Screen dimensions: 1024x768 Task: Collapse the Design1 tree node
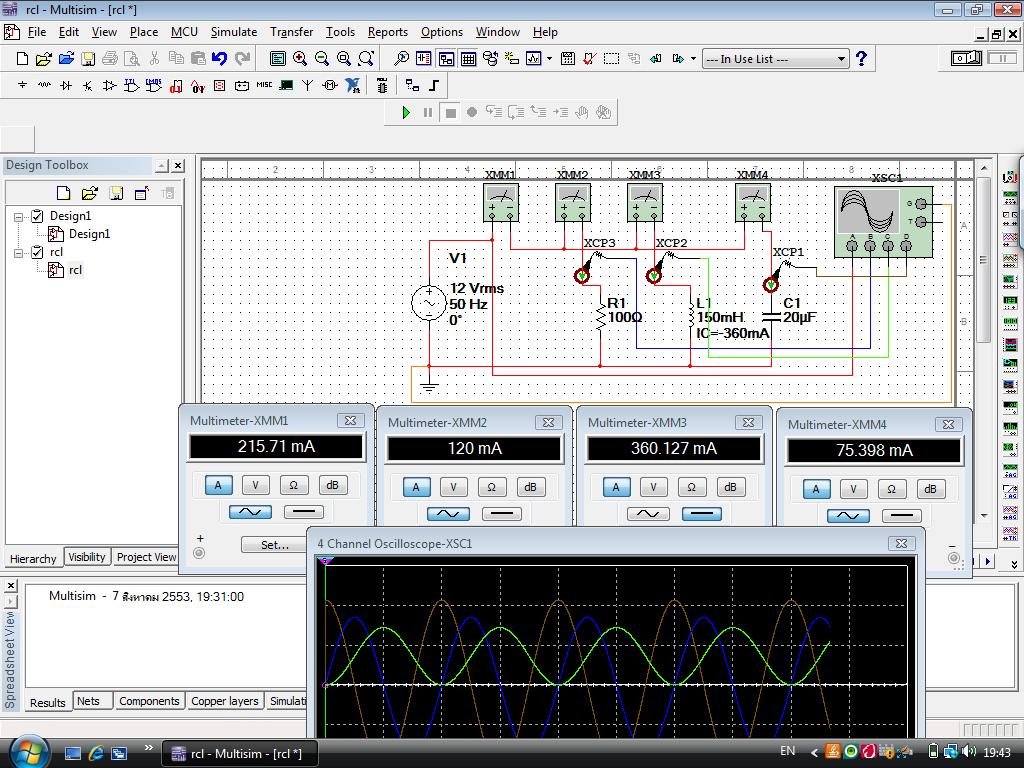point(19,216)
